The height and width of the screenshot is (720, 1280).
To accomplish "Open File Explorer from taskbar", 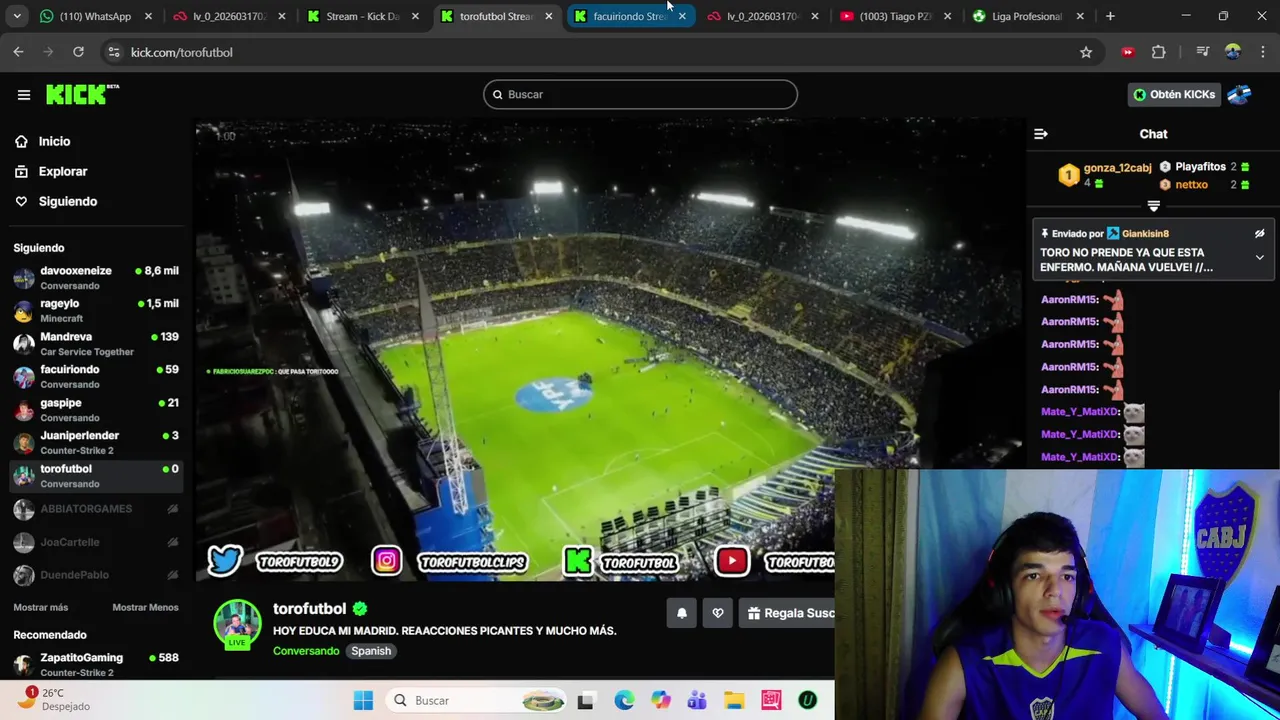I will (734, 701).
